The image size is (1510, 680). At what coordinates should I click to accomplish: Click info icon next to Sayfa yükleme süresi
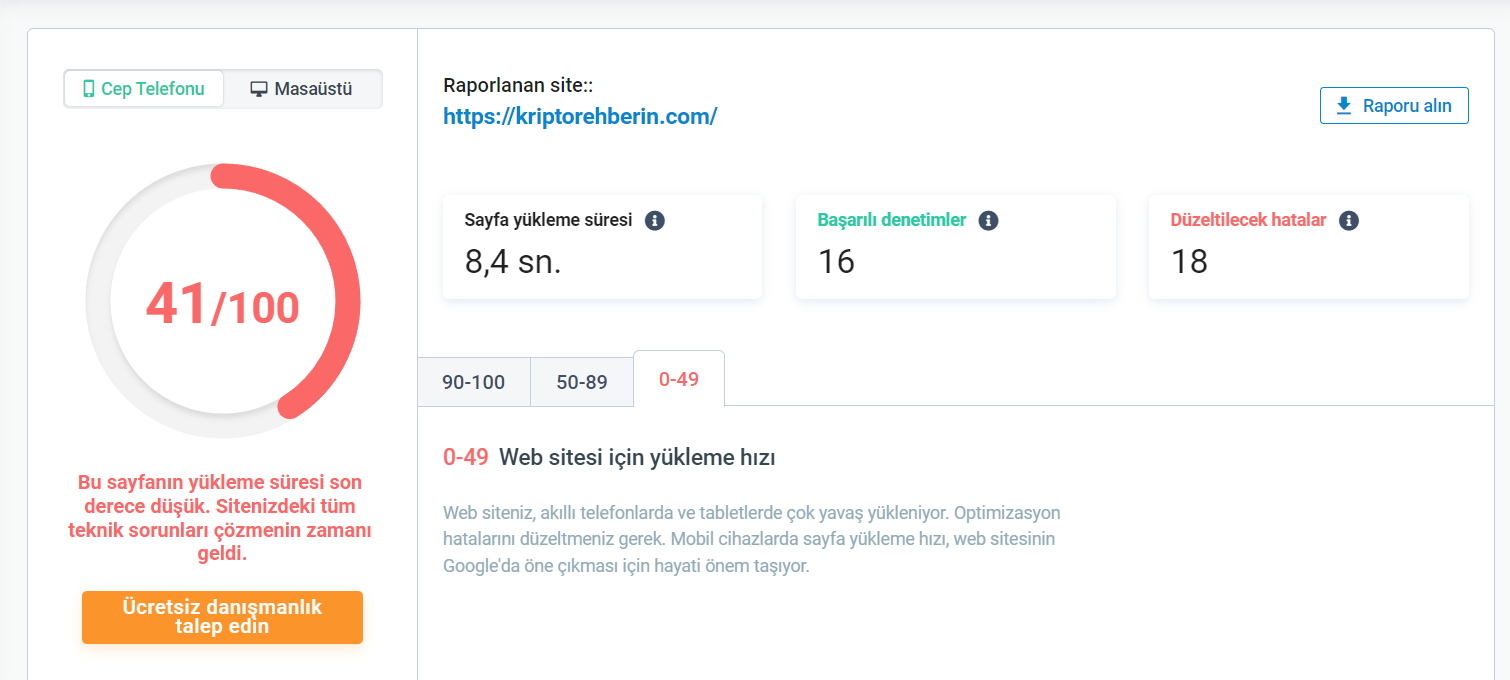(x=655, y=220)
